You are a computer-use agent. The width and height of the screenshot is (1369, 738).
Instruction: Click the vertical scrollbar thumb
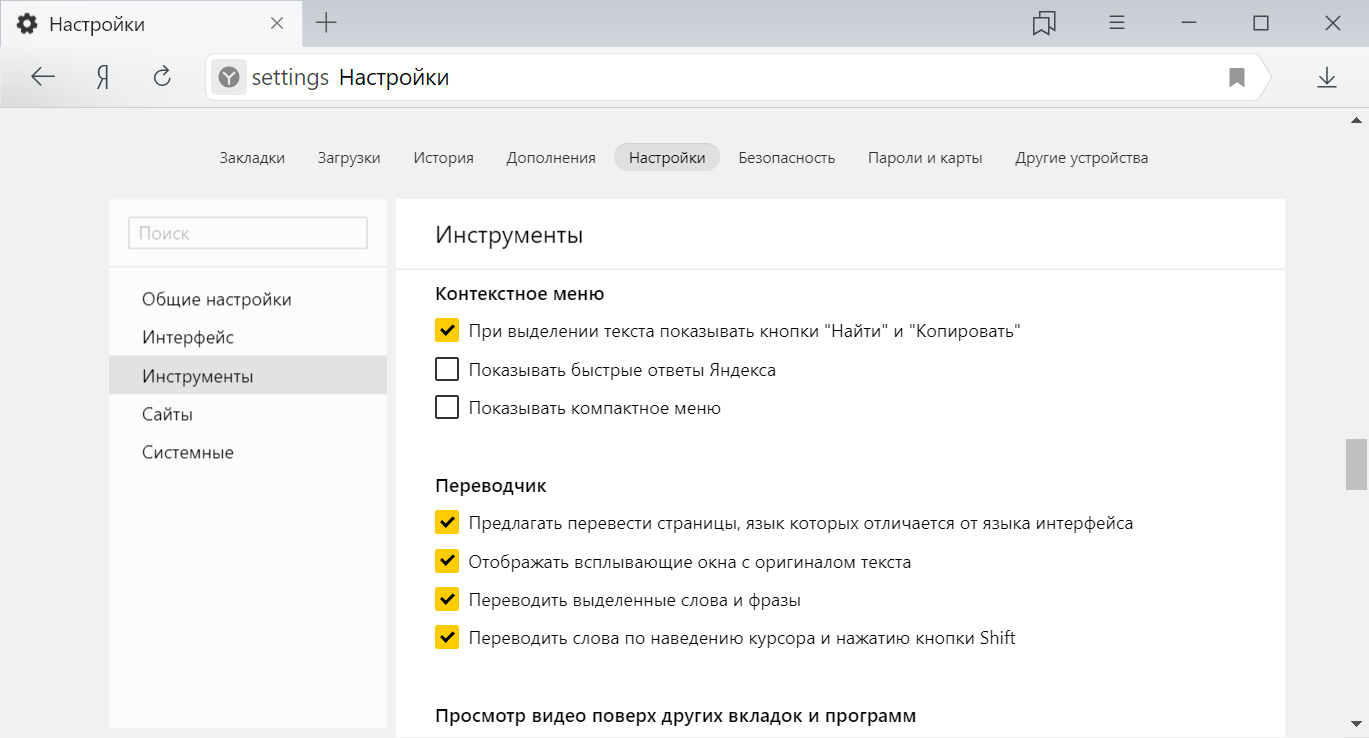pyautogui.click(x=1355, y=463)
